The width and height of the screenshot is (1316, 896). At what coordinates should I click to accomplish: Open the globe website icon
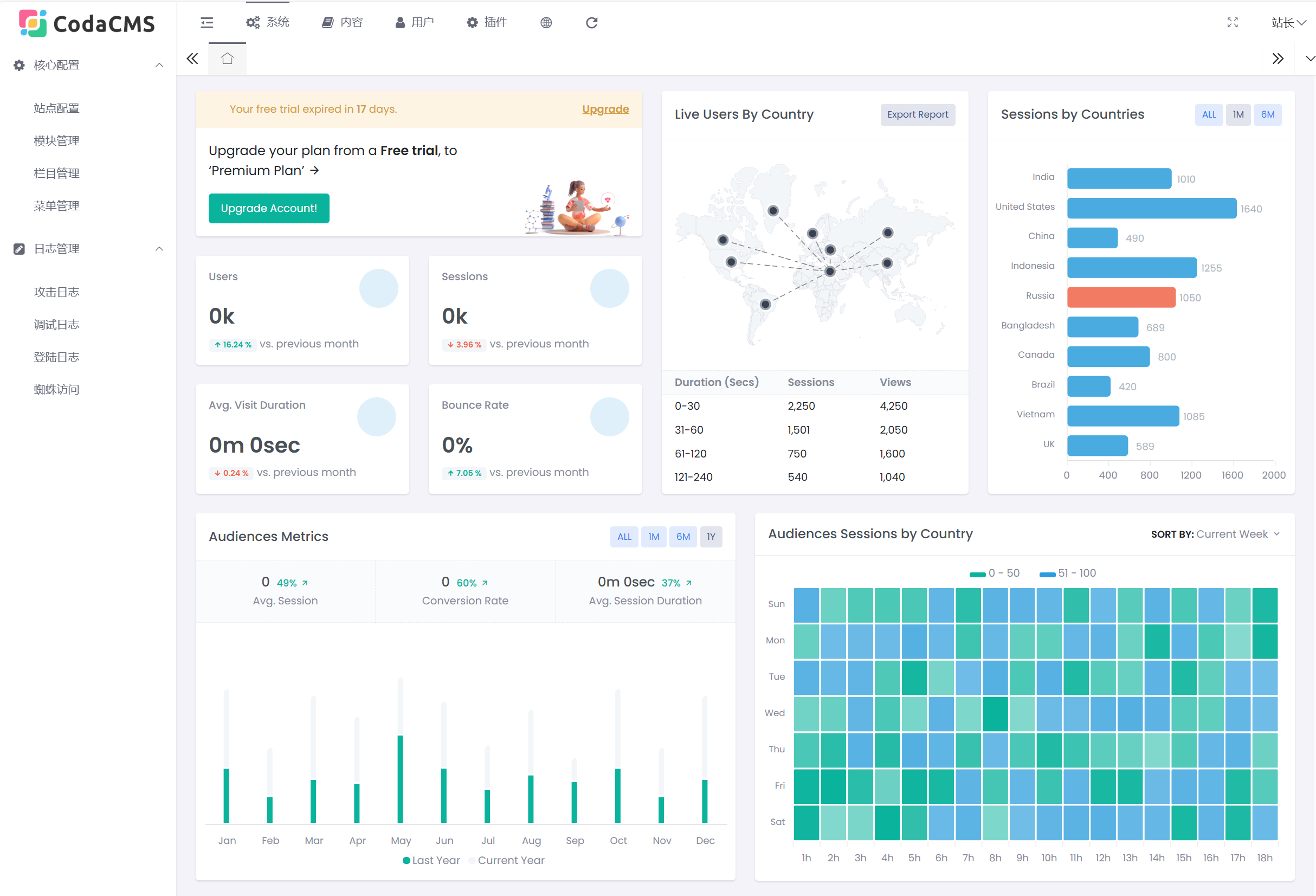546,23
